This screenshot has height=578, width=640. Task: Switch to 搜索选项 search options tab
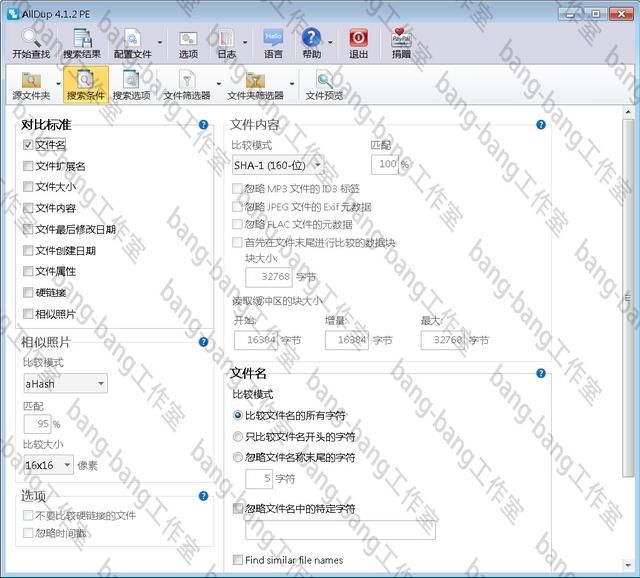pyautogui.click(x=131, y=85)
